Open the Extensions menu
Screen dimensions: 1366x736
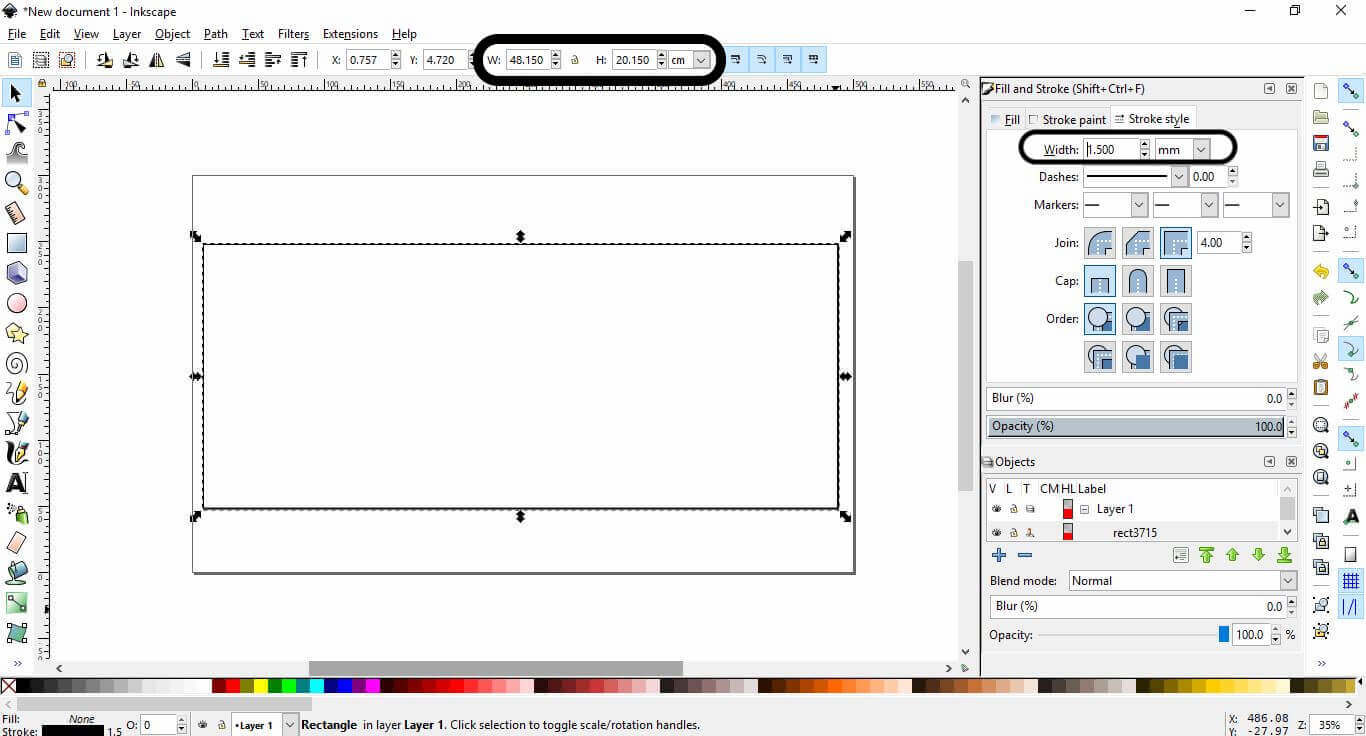[350, 34]
